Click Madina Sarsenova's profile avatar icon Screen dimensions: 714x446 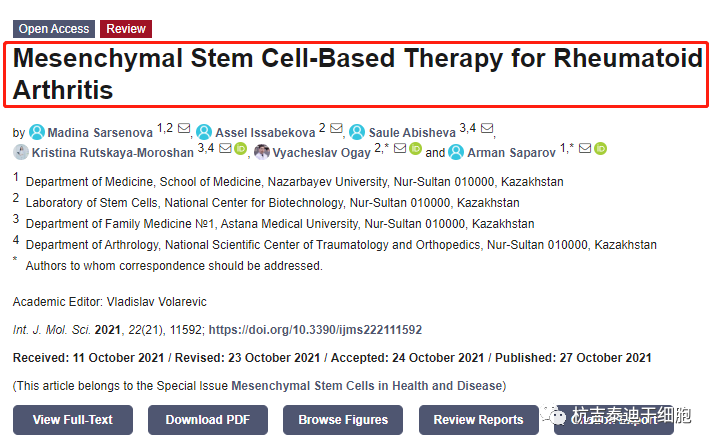(37, 132)
